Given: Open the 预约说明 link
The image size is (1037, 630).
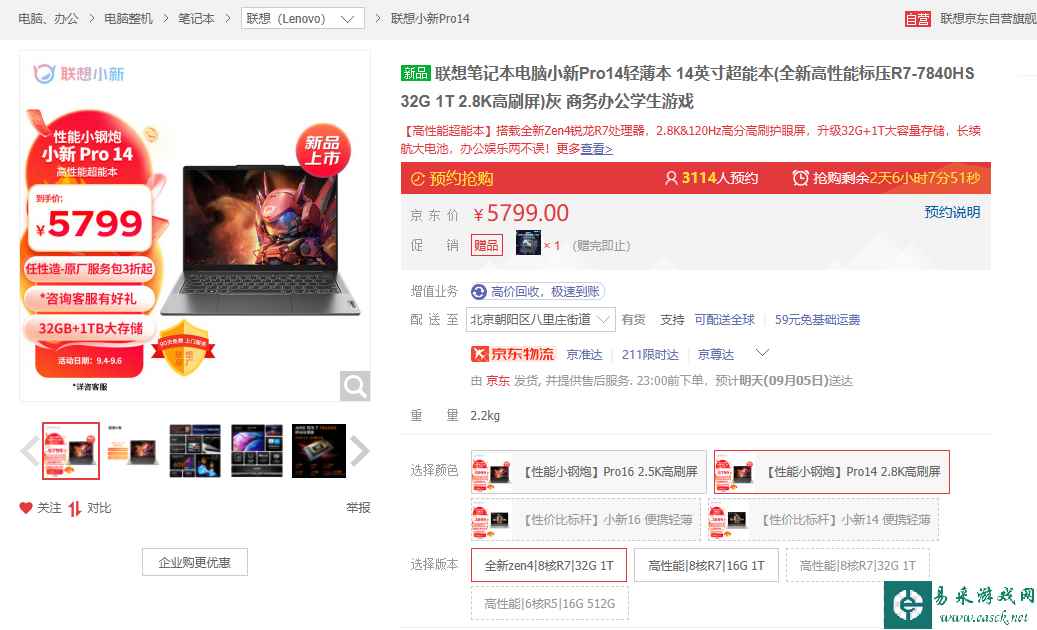Looking at the screenshot, I should 952,212.
